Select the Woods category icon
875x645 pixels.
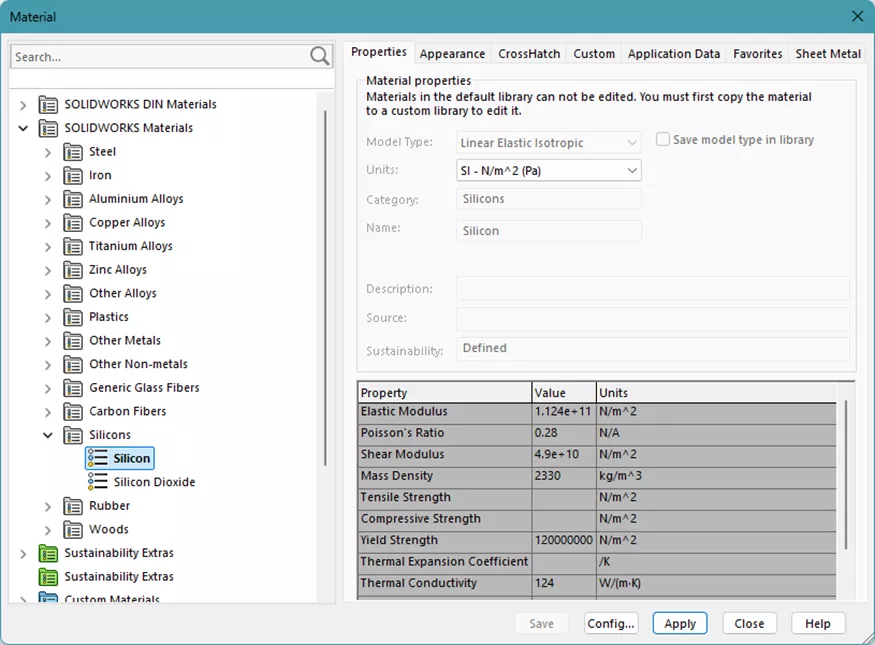point(74,528)
